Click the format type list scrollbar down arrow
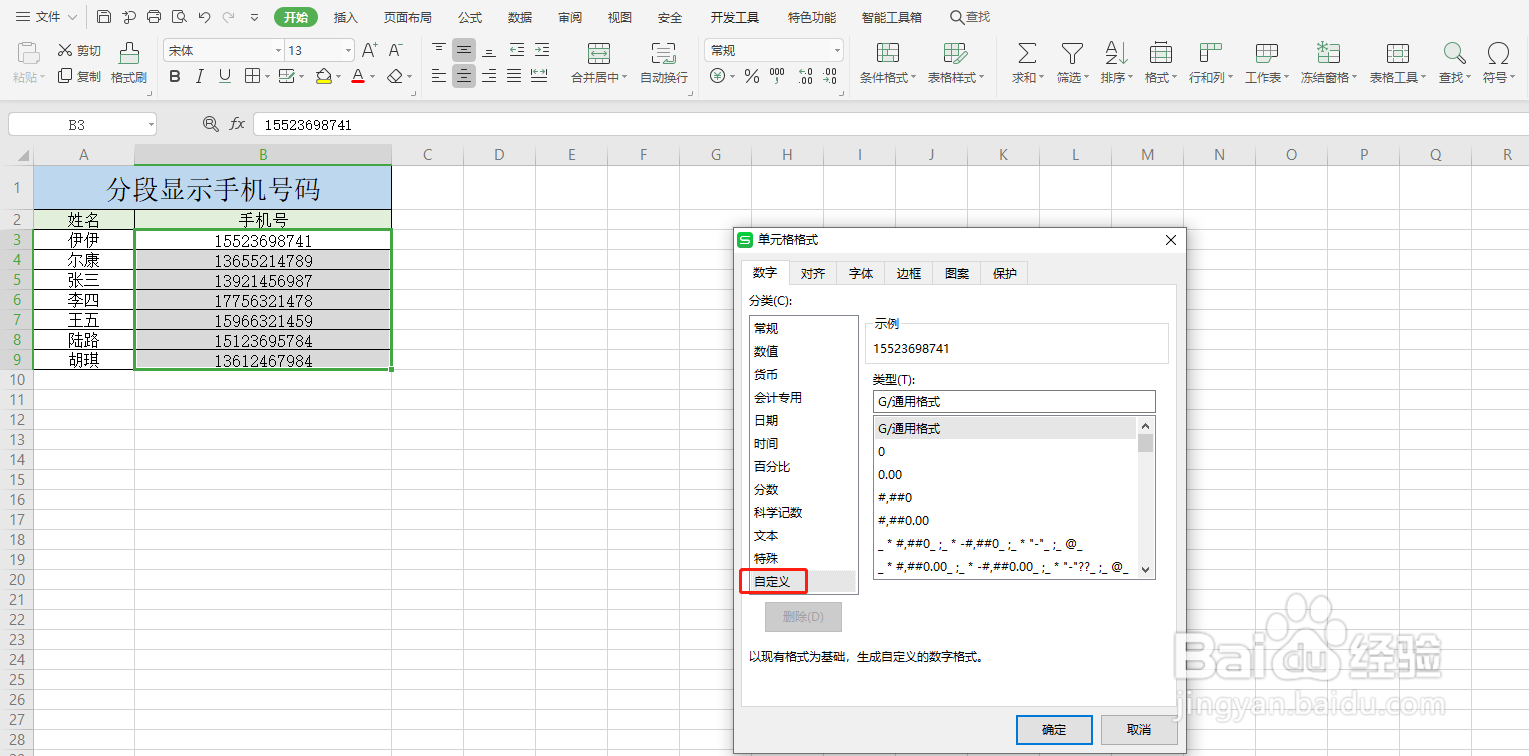 1146,569
